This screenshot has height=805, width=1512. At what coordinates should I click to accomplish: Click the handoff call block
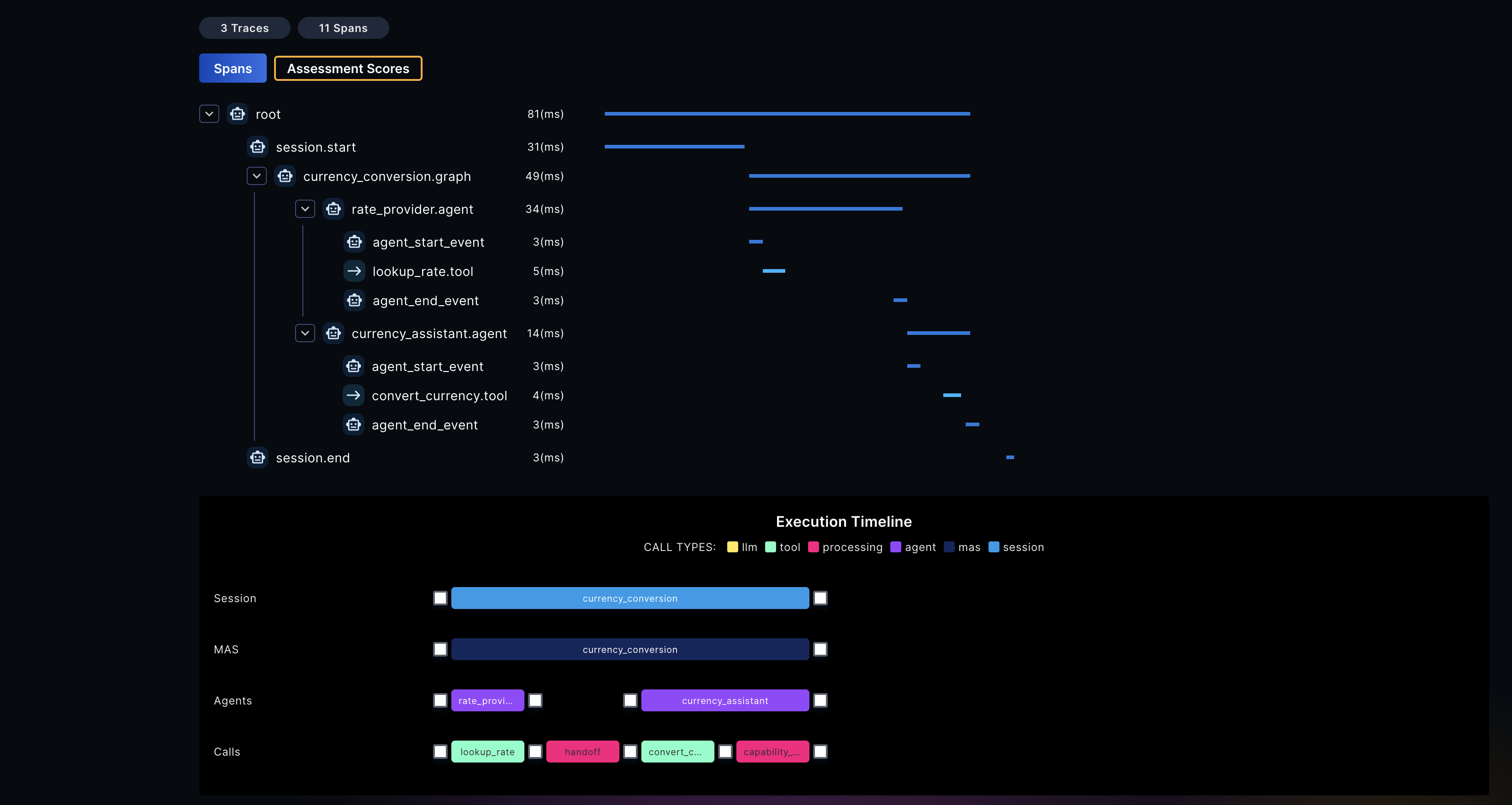[582, 752]
